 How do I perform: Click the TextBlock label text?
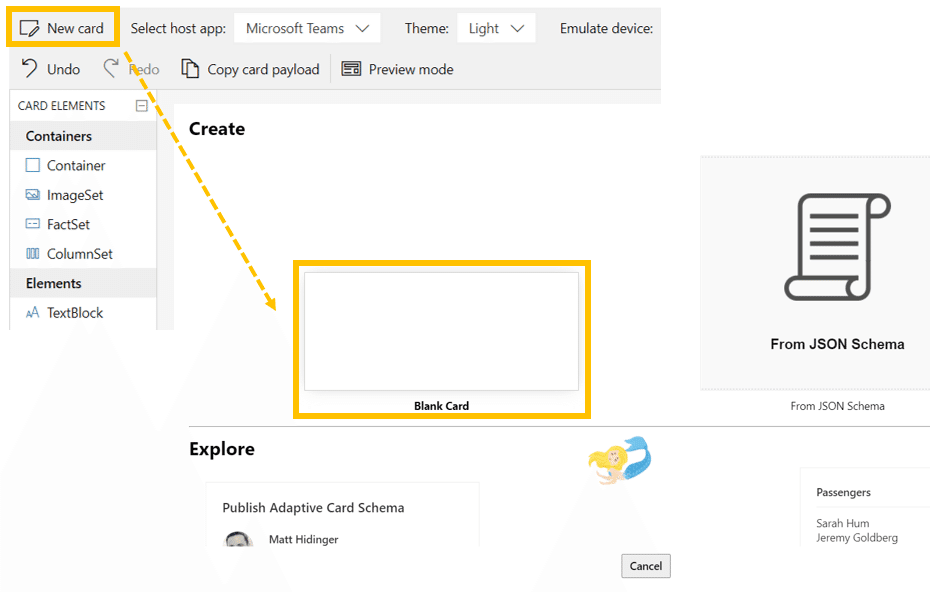[75, 313]
